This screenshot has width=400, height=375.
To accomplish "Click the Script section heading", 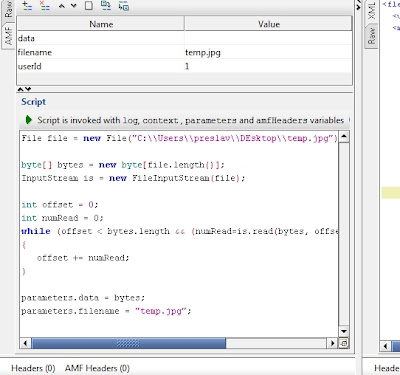I will [33, 102].
